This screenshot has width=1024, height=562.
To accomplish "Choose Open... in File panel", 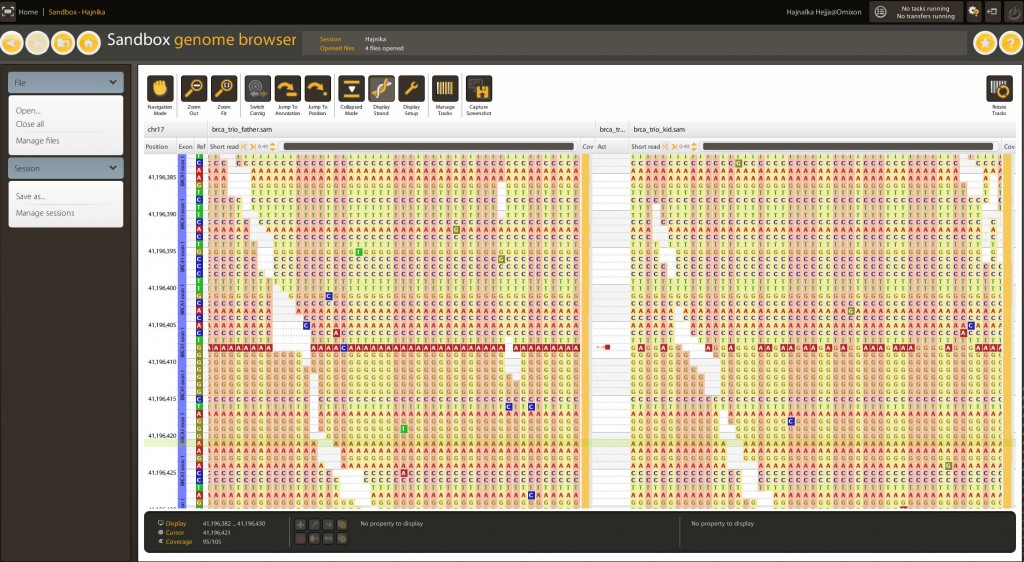I will [x=28, y=111].
